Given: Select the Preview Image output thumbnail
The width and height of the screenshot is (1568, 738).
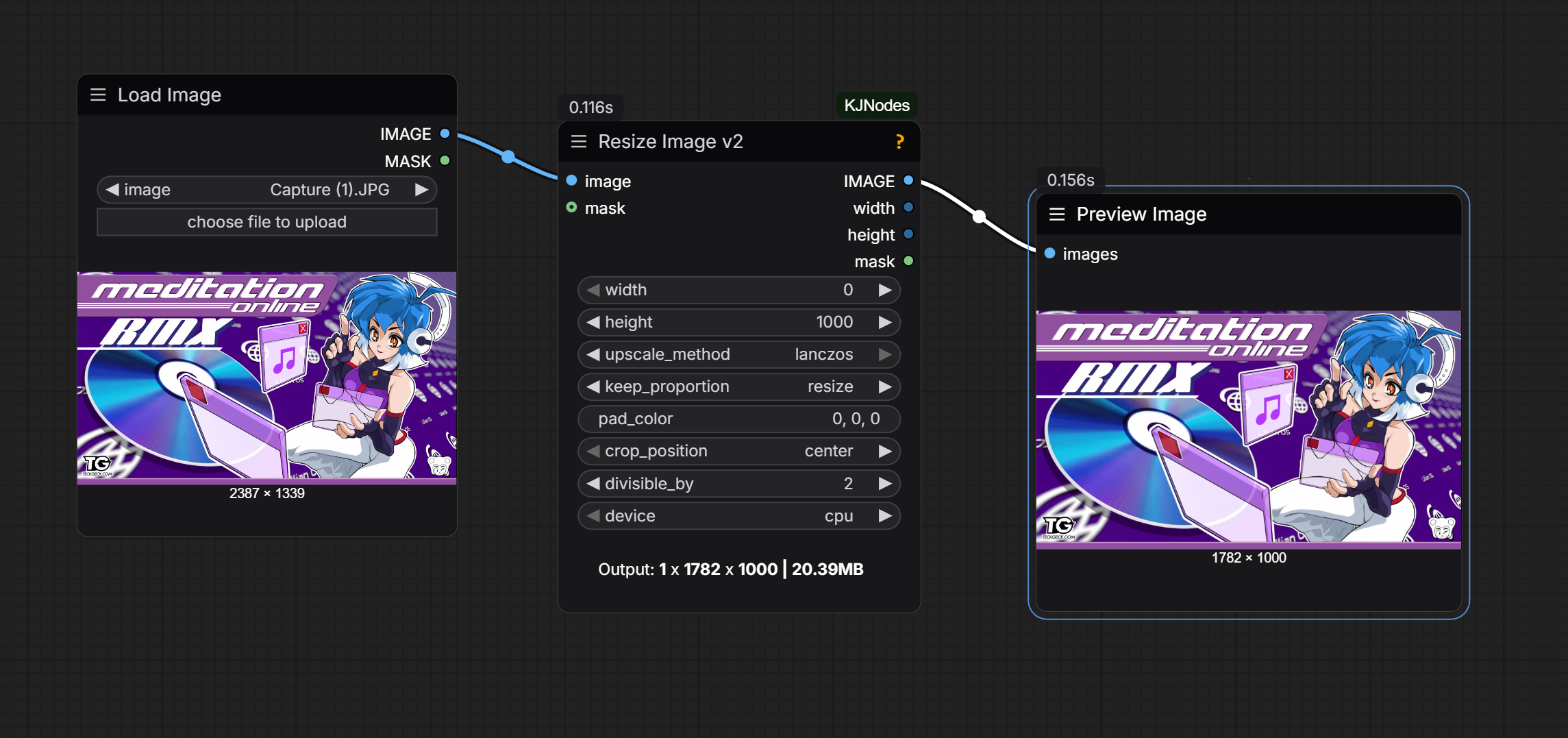Looking at the screenshot, I should (1249, 430).
